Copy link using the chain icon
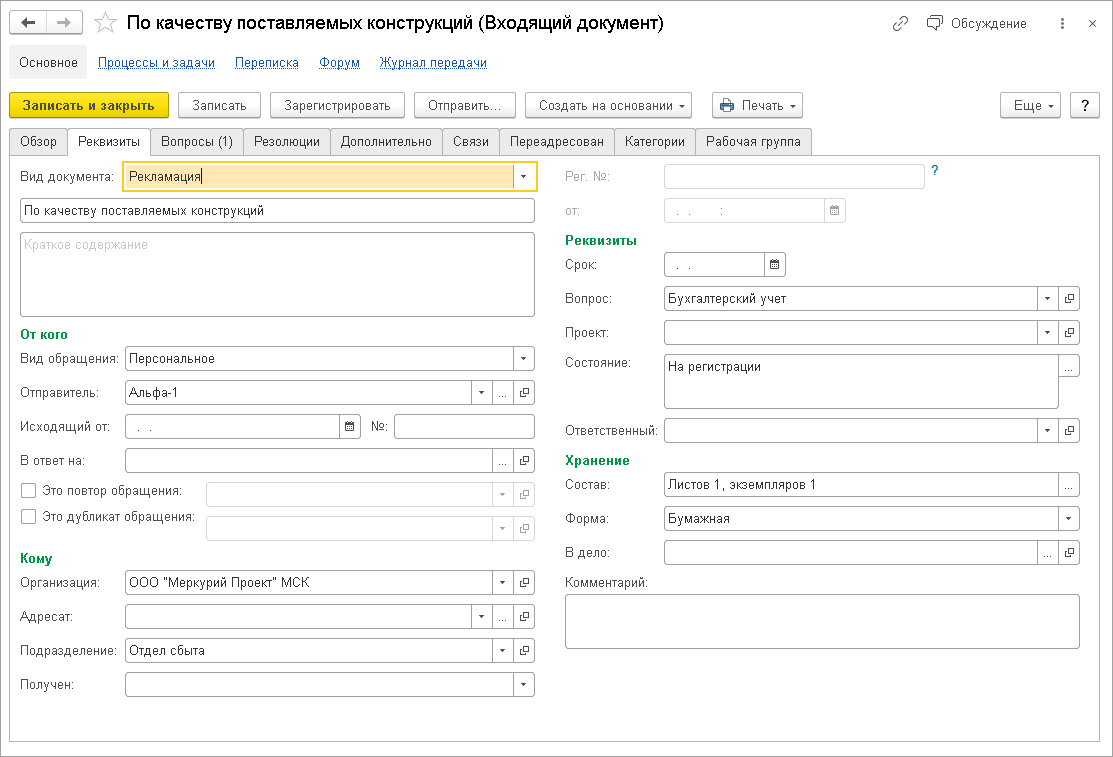The width and height of the screenshot is (1113, 757). [901, 23]
